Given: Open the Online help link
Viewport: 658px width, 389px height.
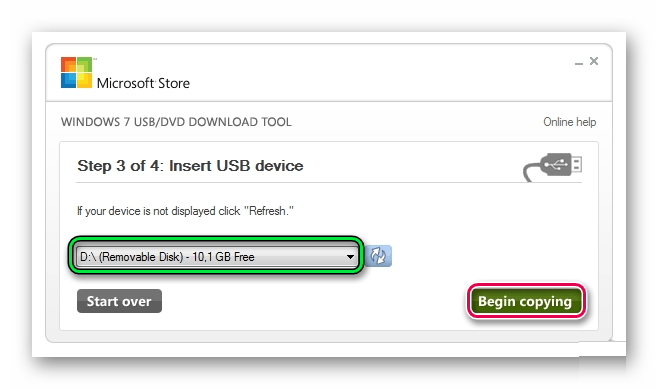Looking at the screenshot, I should pyautogui.click(x=569, y=122).
